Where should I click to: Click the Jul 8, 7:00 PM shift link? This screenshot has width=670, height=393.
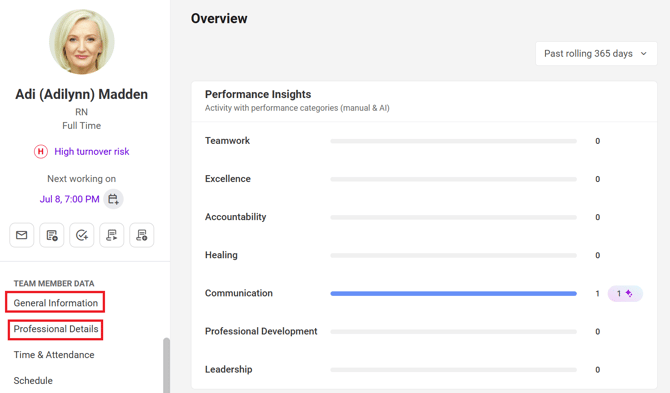coord(70,199)
